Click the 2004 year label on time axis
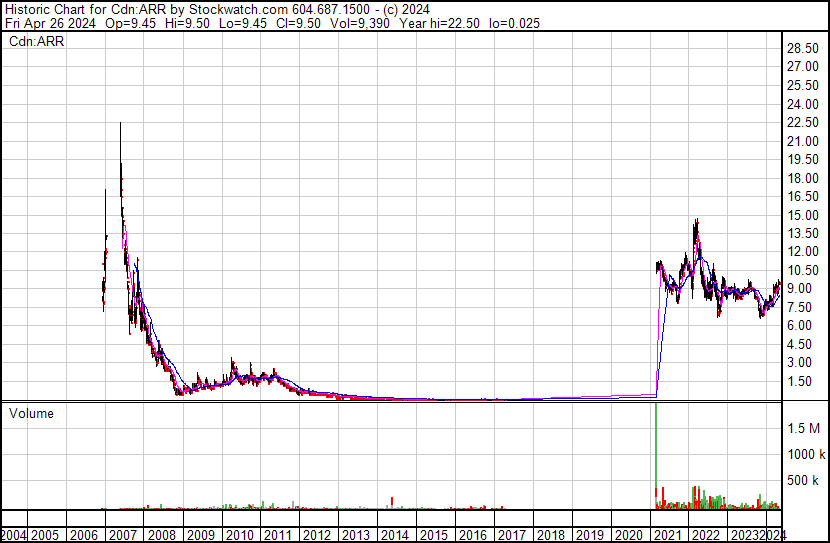The height and width of the screenshot is (543, 830). click(14, 535)
